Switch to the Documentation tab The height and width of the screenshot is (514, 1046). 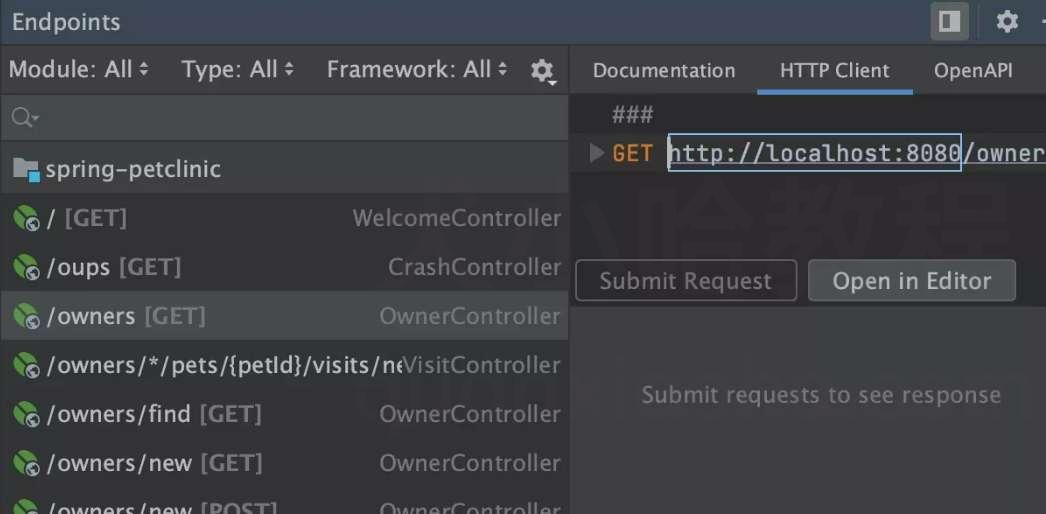coord(664,71)
